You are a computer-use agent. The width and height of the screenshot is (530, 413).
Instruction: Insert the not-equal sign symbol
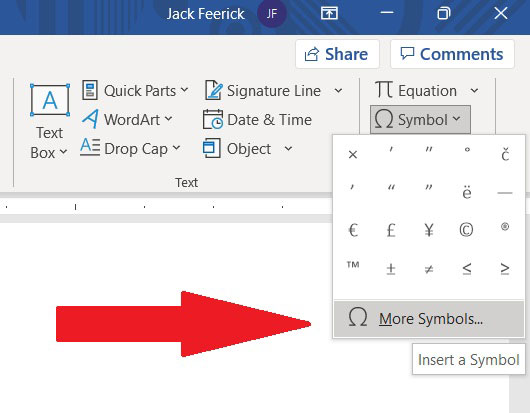coord(429,269)
